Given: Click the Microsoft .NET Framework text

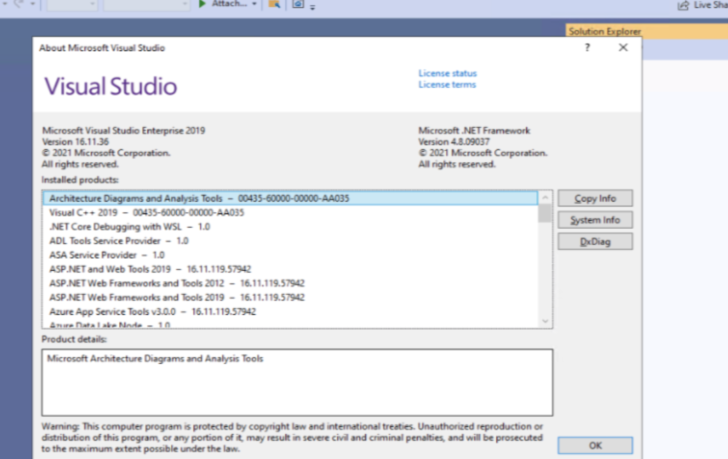Looking at the screenshot, I should [474, 130].
